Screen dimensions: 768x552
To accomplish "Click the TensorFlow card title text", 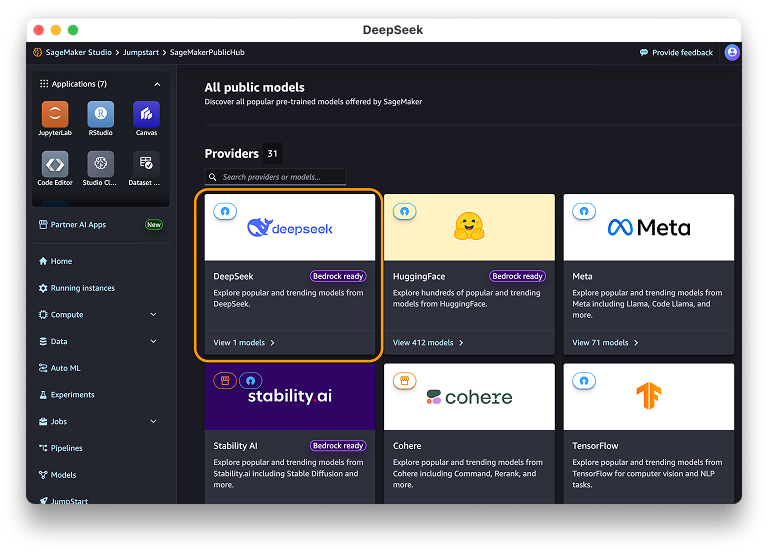I will click(x=595, y=446).
